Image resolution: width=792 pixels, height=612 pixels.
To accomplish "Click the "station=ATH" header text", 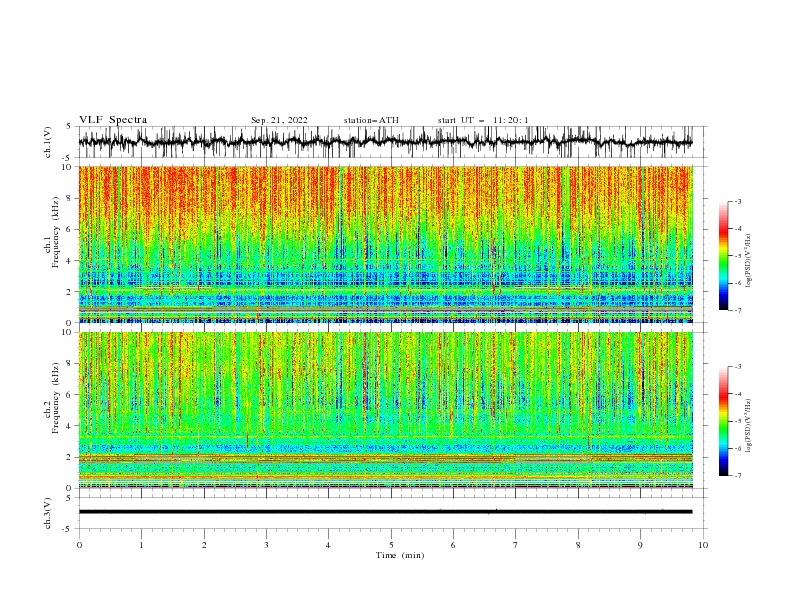I will 371,120.
